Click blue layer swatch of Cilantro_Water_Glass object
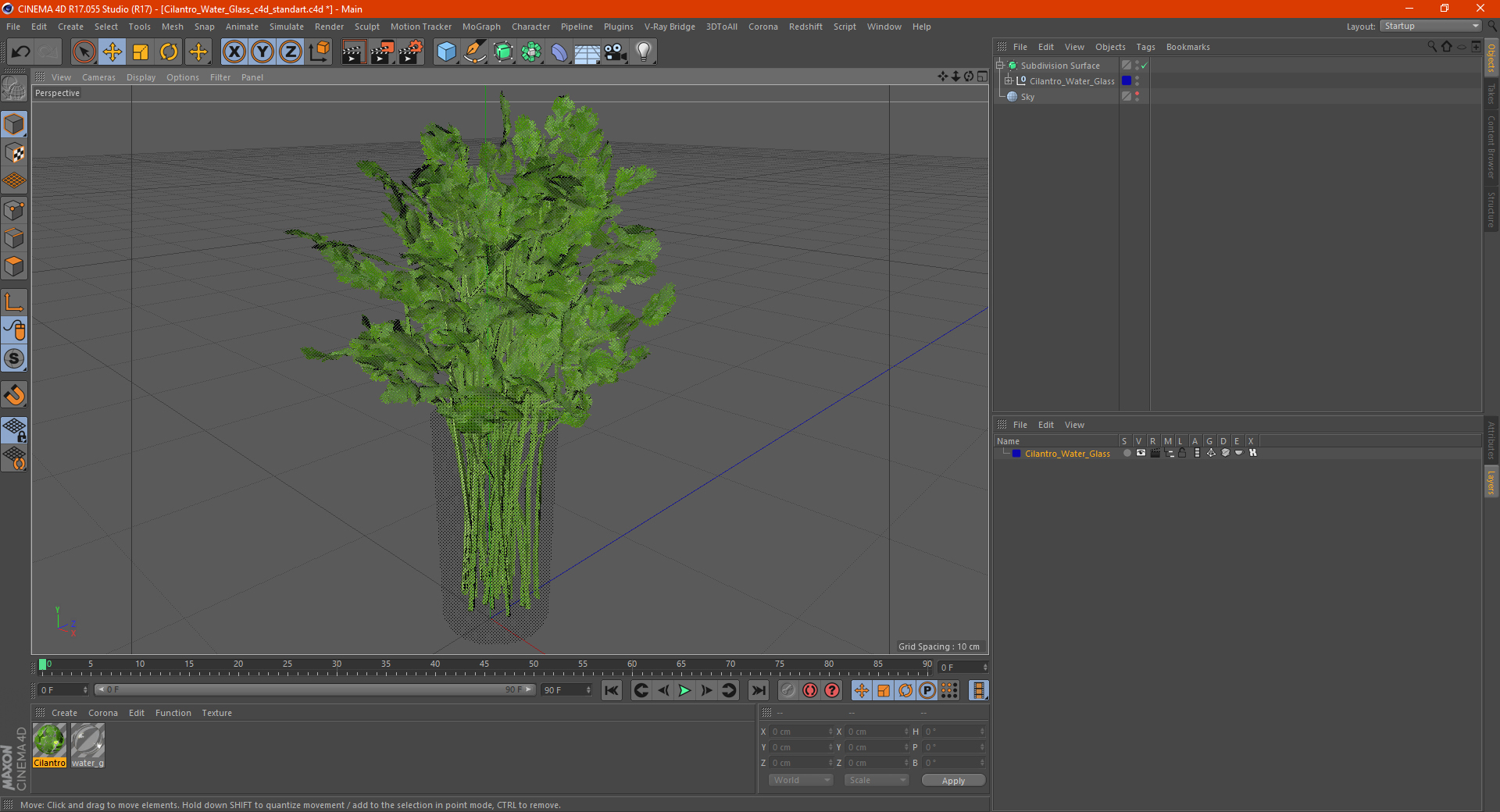This screenshot has height=812, width=1500. (x=1127, y=81)
